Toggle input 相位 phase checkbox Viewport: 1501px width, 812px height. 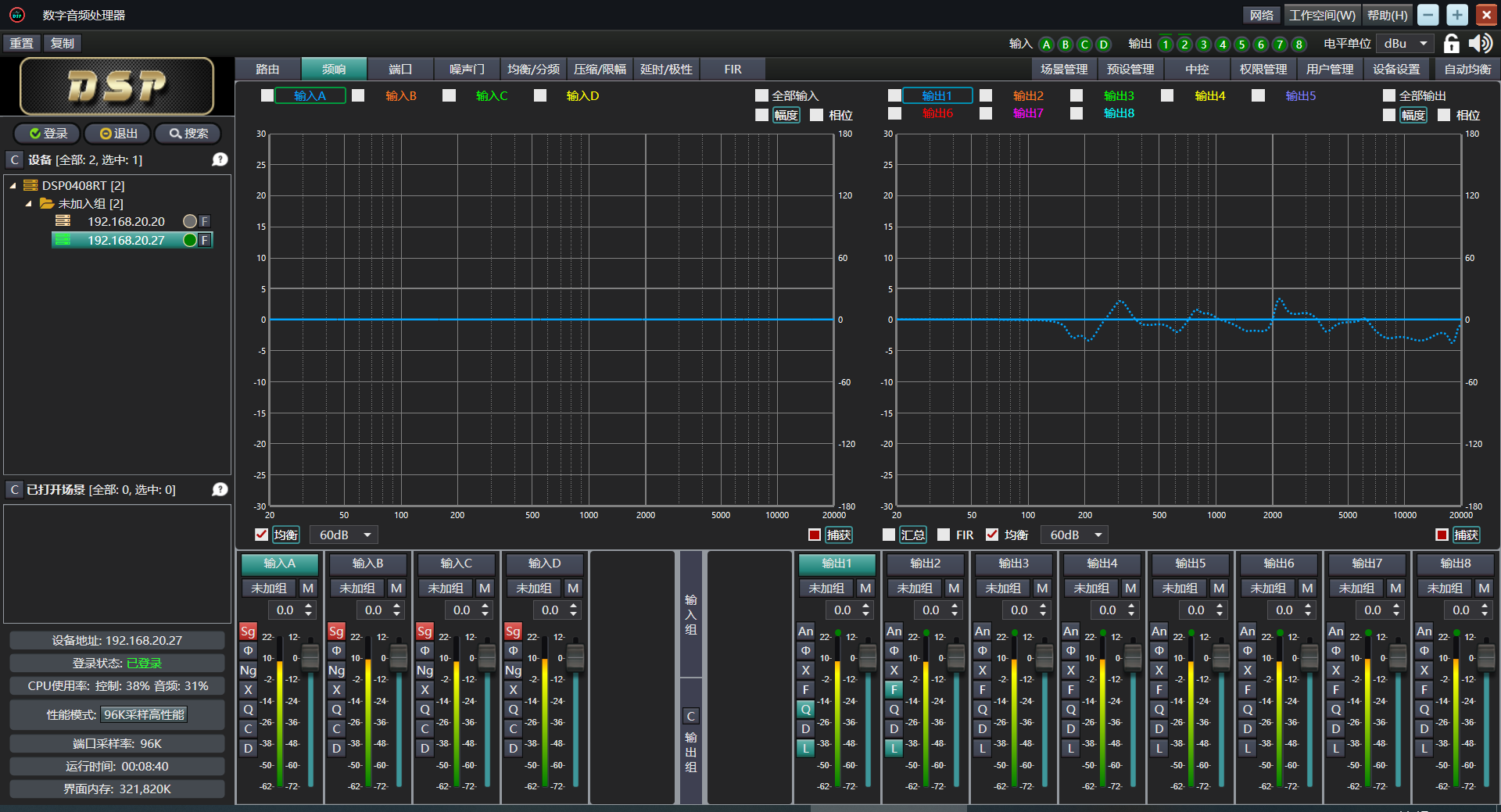click(x=816, y=115)
